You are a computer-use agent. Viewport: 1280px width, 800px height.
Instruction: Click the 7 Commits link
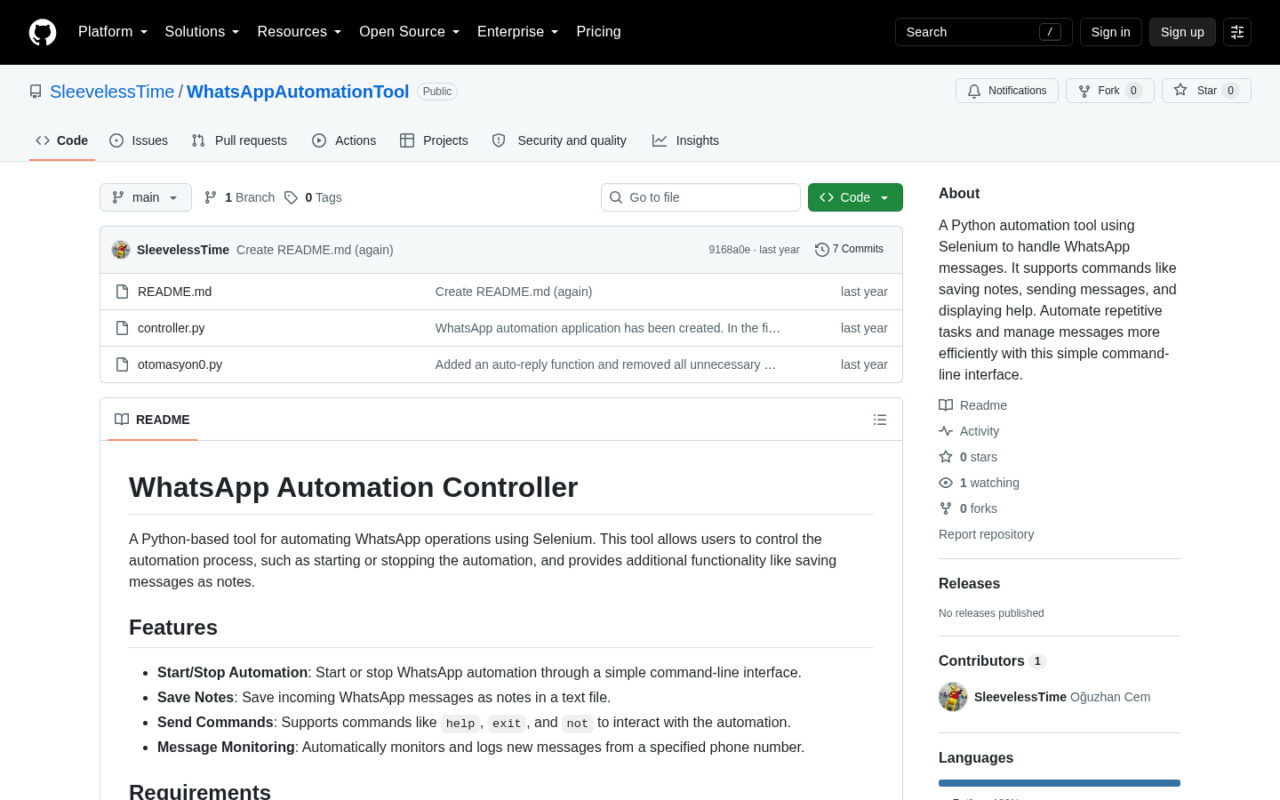pos(849,250)
